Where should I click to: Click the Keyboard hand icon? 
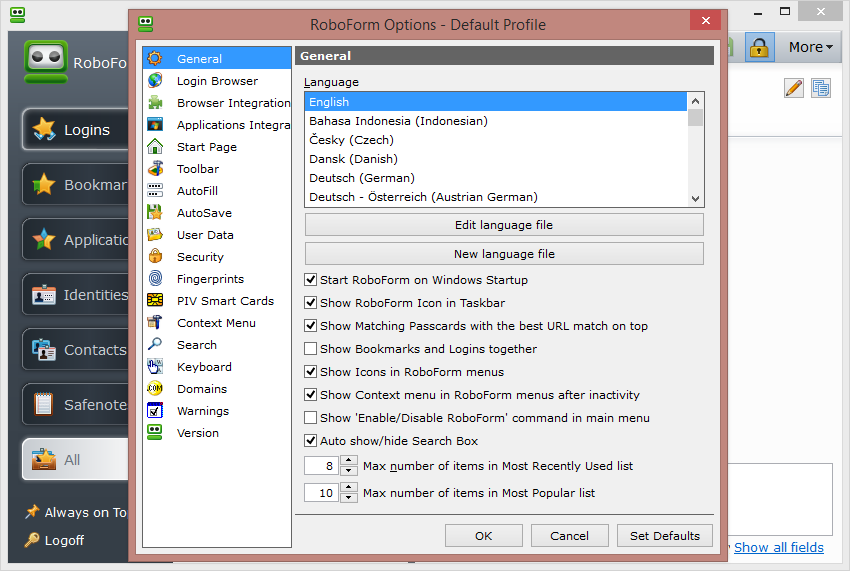155,367
